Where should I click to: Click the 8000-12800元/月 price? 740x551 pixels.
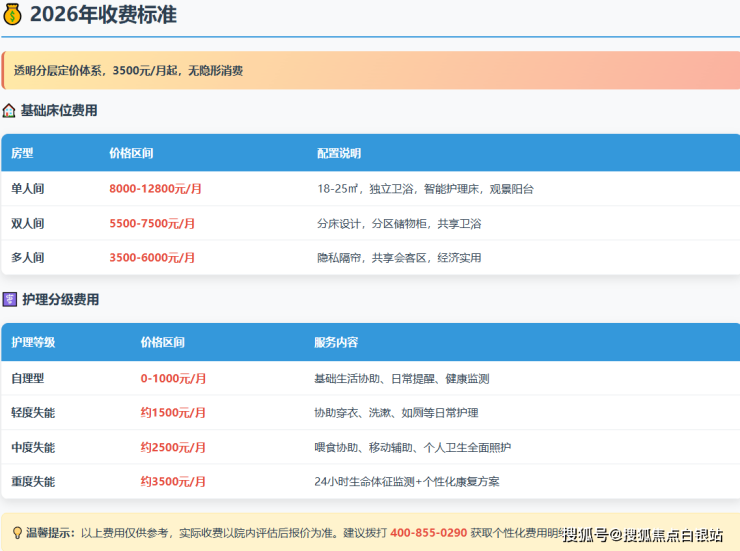click(x=155, y=189)
